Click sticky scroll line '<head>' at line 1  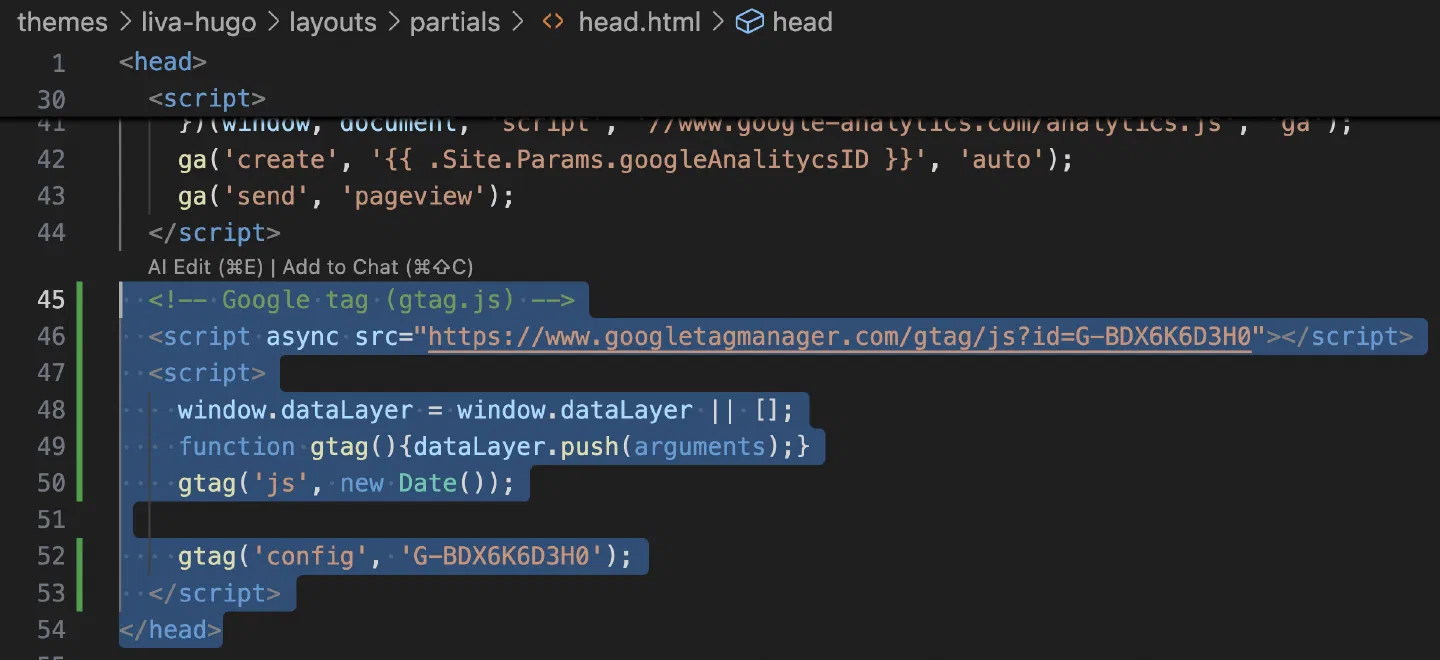tap(162, 62)
